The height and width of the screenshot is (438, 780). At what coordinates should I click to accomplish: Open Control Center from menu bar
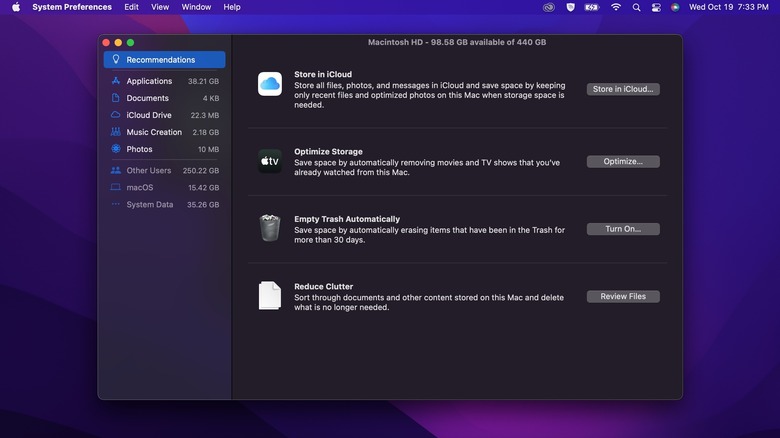pyautogui.click(x=656, y=7)
